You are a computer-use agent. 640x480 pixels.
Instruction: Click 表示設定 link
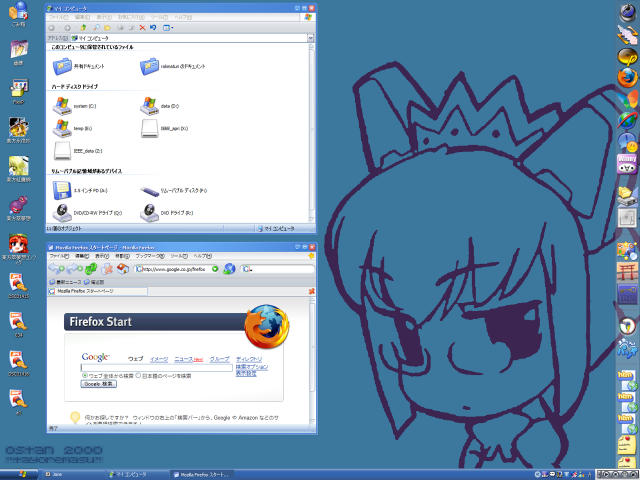coord(246,373)
